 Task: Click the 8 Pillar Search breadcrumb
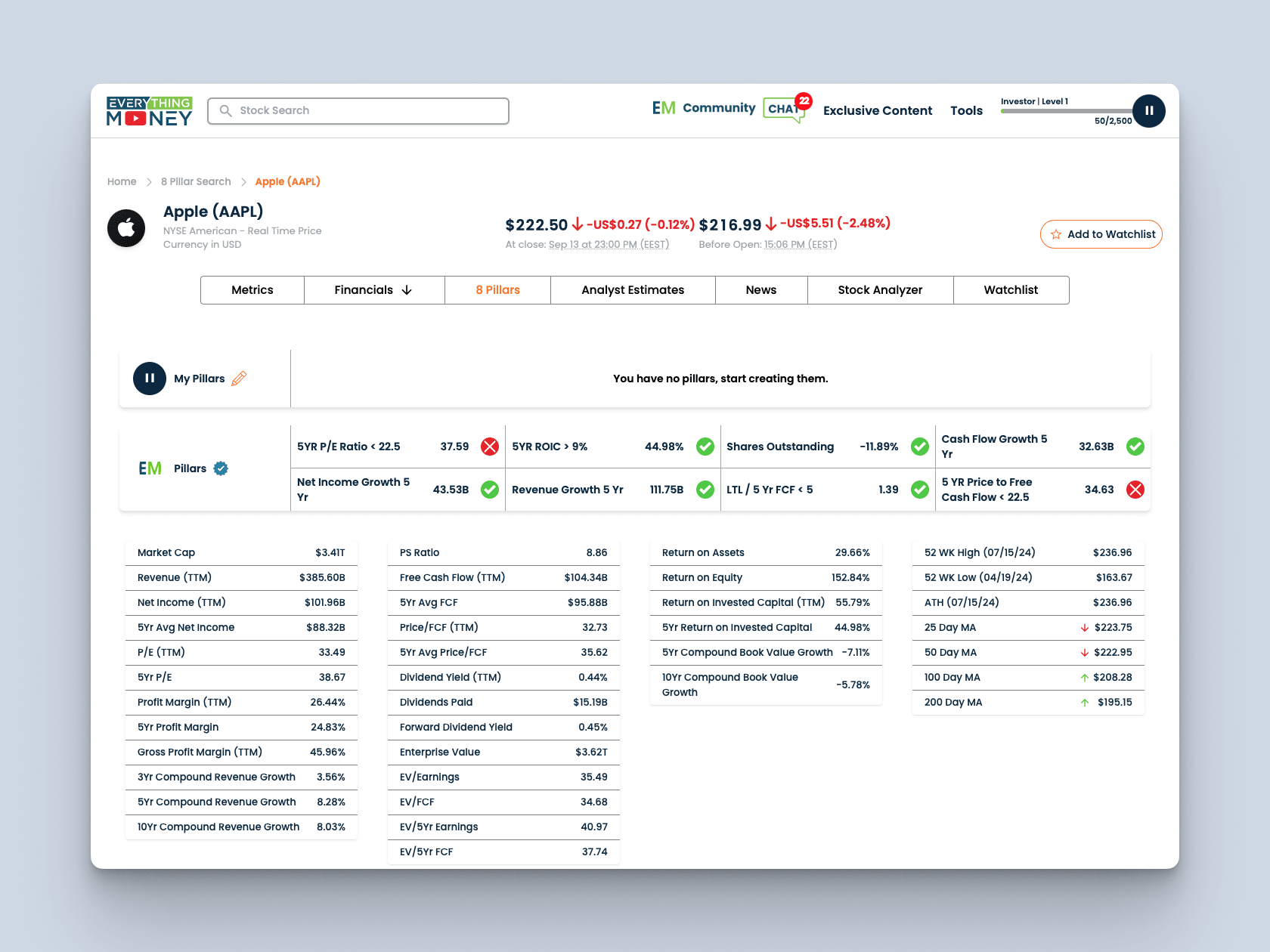point(196,181)
